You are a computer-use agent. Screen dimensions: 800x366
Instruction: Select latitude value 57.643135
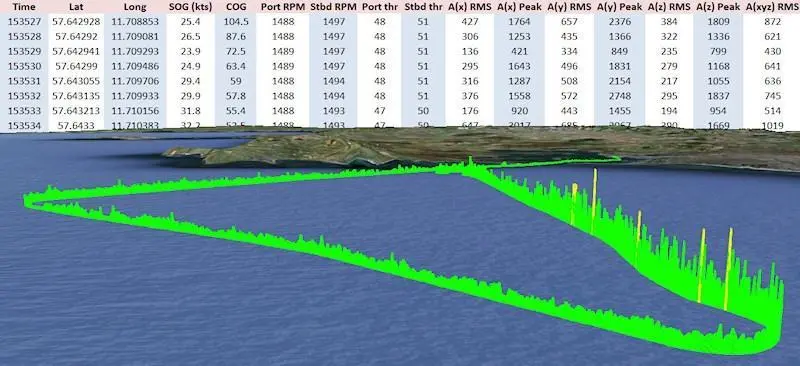76,96
